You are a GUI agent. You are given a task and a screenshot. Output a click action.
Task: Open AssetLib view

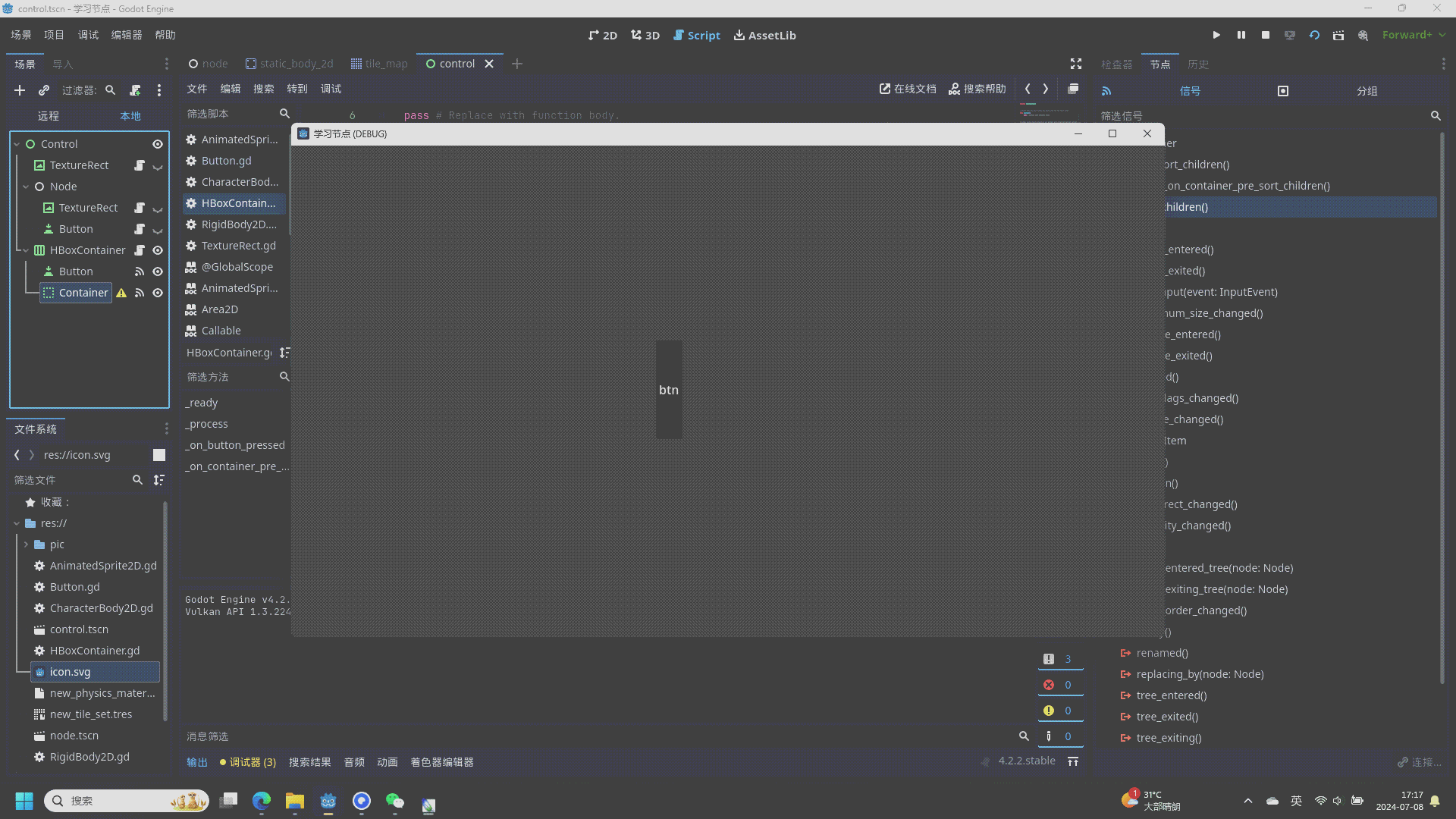point(764,35)
